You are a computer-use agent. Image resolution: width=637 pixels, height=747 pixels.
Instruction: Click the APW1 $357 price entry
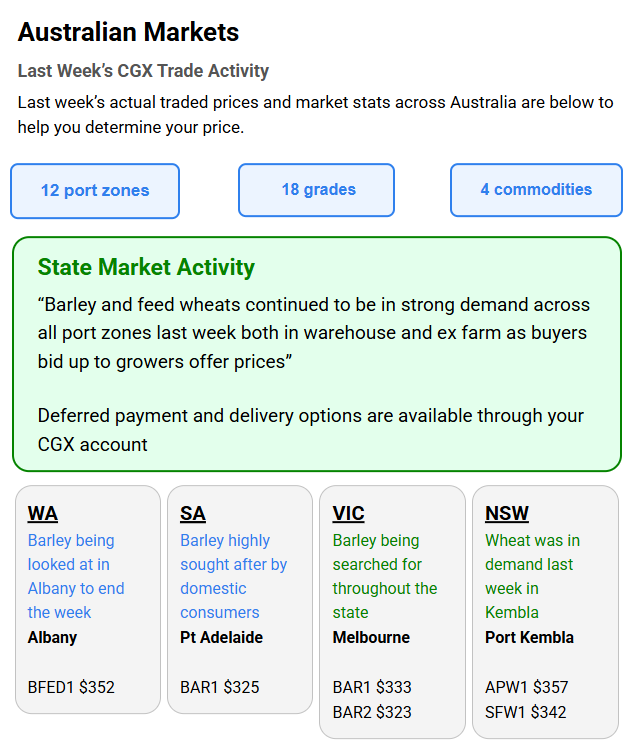(x=526, y=687)
